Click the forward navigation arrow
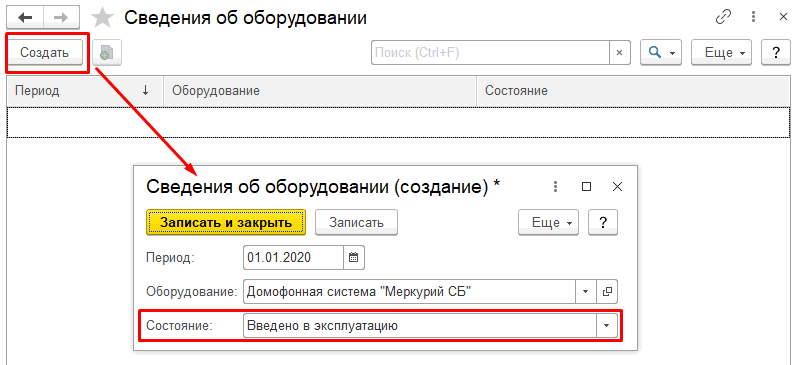Screen dimensions: 800x365 61,18
